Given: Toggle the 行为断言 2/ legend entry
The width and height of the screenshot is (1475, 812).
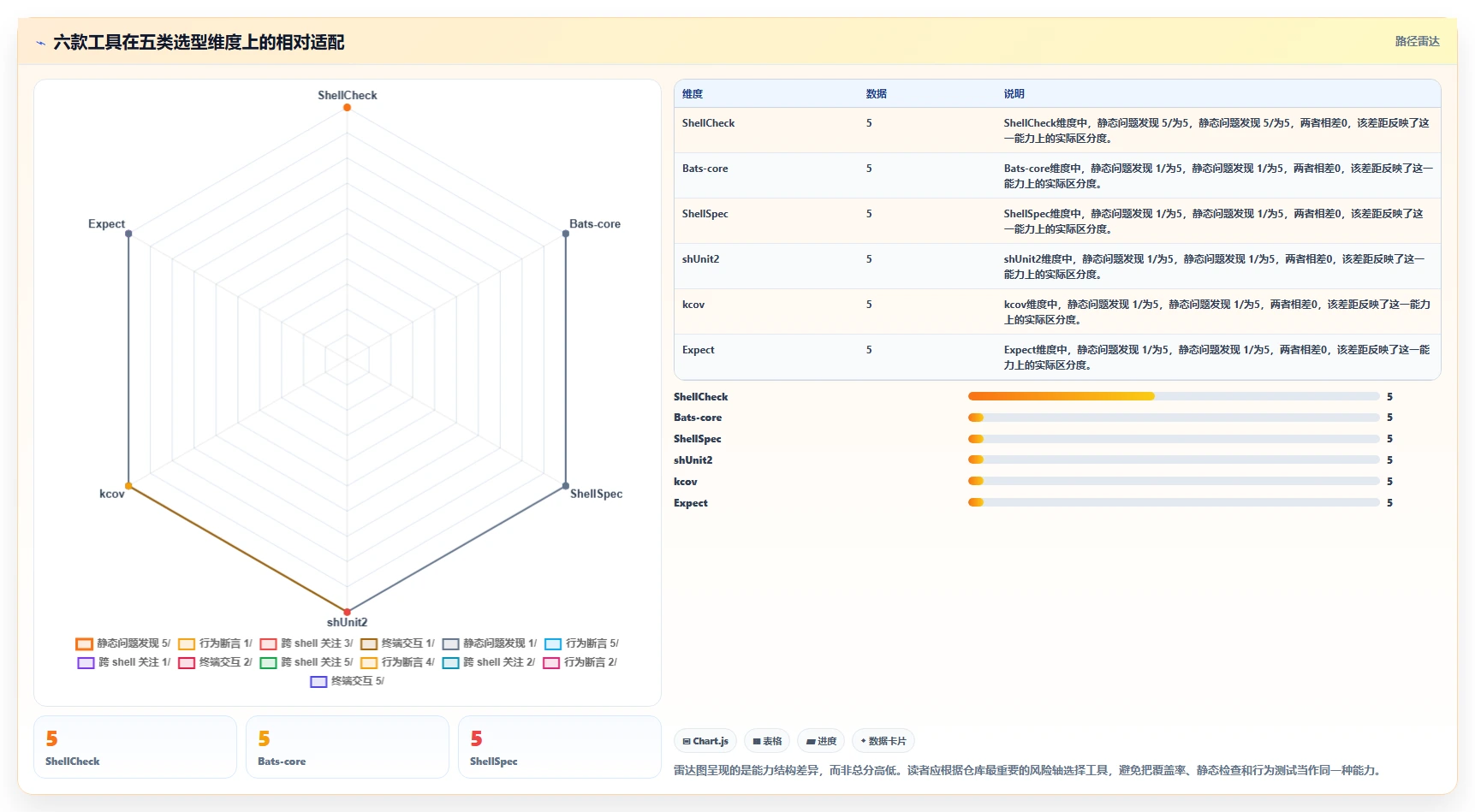Looking at the screenshot, I should [x=580, y=662].
